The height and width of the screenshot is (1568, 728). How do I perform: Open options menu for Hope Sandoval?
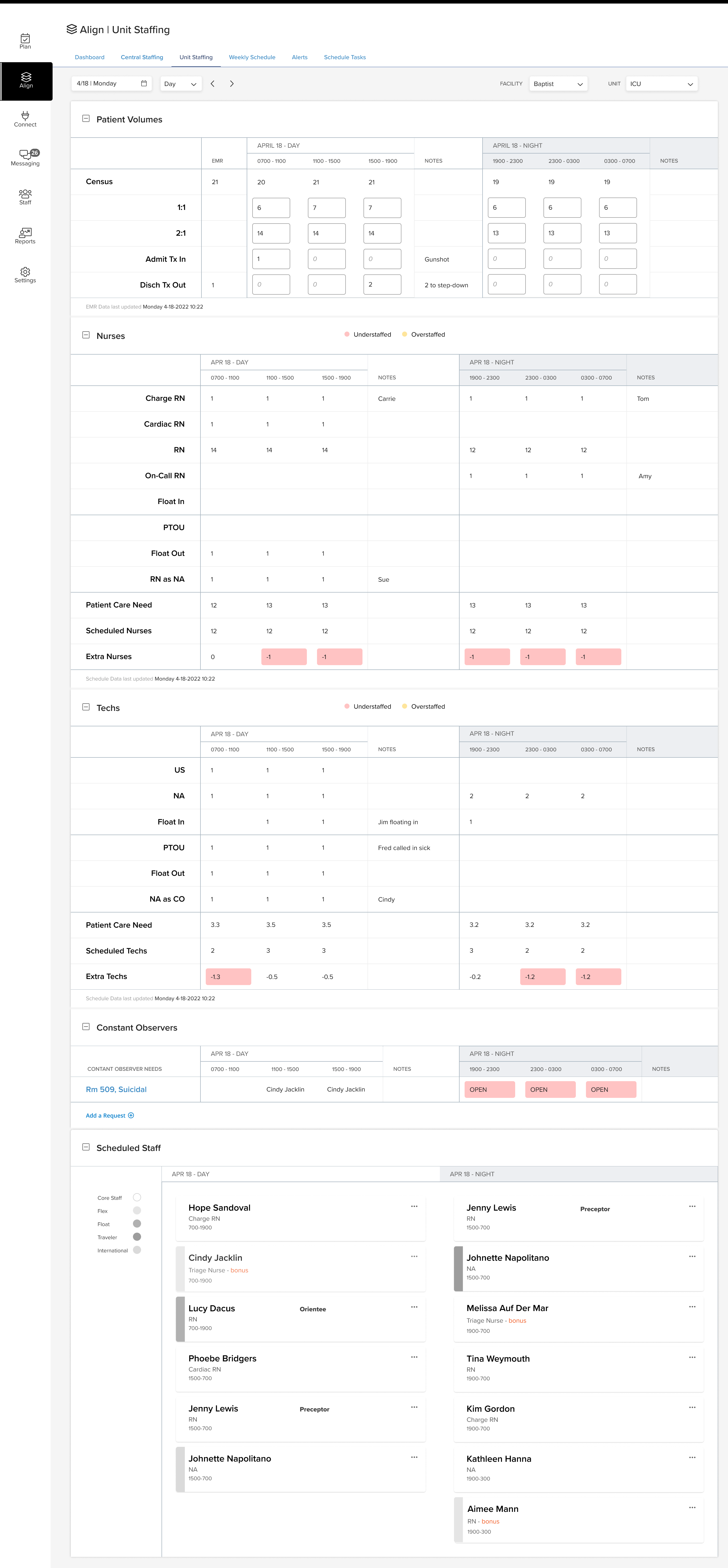tap(414, 1206)
